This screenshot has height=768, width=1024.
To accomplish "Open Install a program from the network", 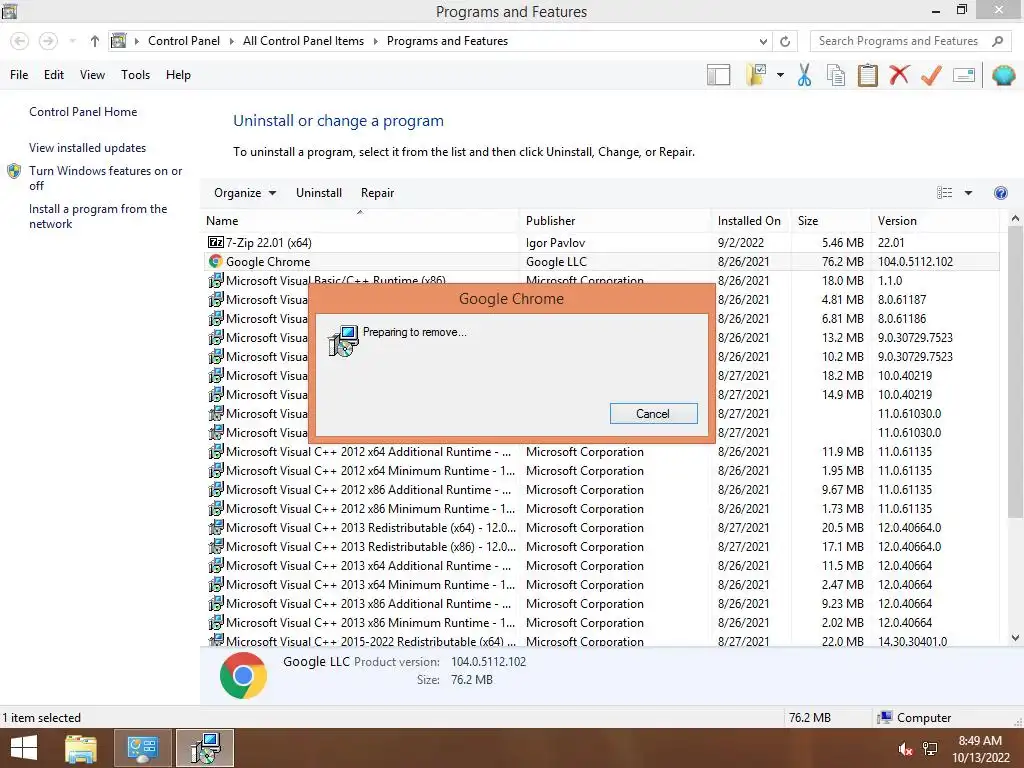I will tap(98, 216).
